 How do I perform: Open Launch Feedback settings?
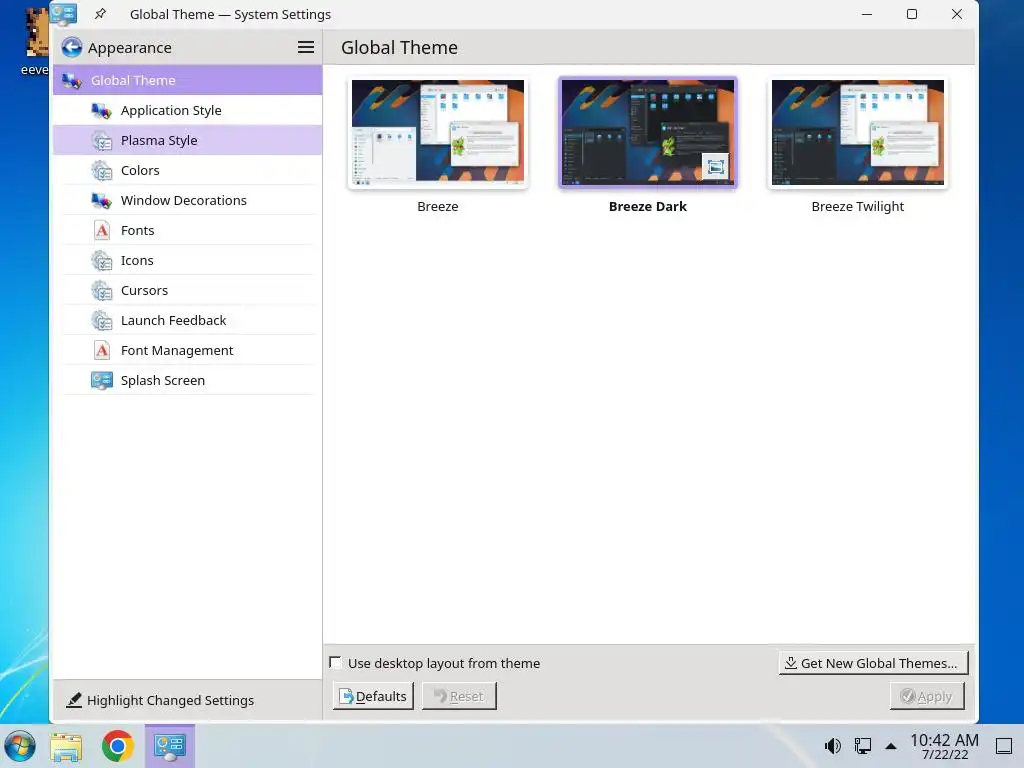187,321
